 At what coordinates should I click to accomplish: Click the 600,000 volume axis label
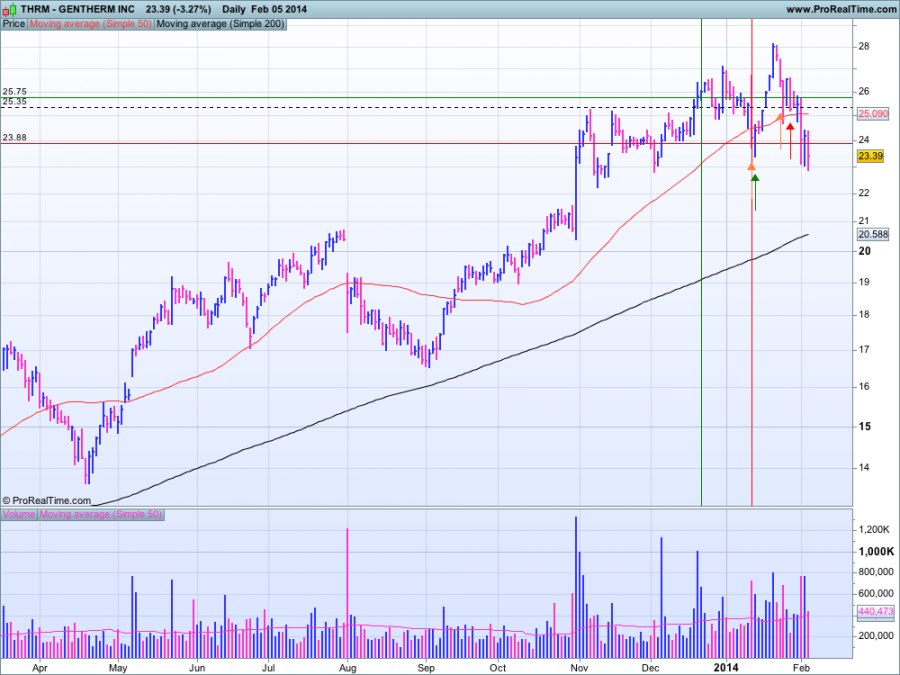click(x=876, y=593)
